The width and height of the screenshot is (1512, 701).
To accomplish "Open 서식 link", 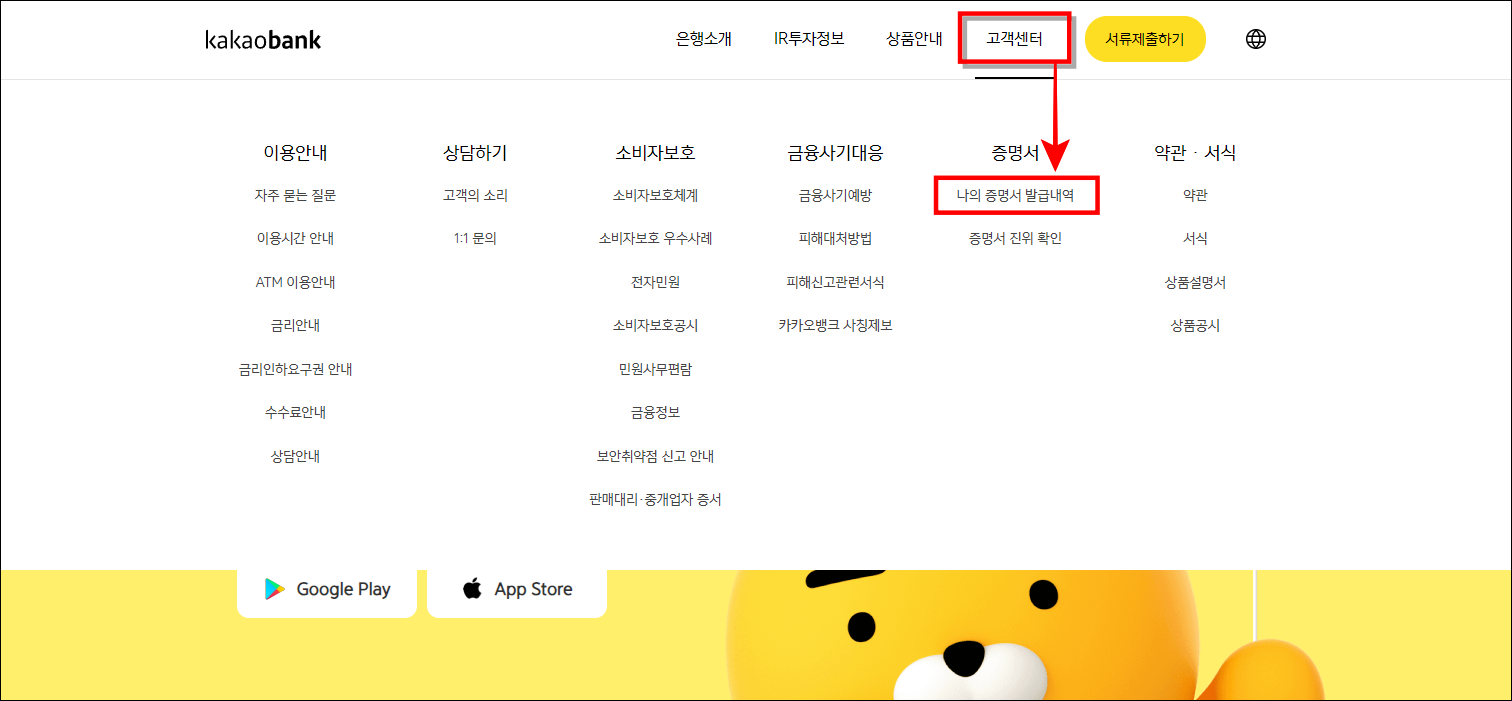I will (1195, 239).
